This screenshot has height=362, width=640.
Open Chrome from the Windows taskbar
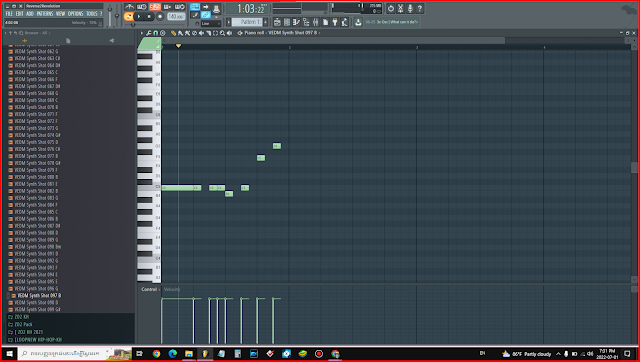point(156,353)
